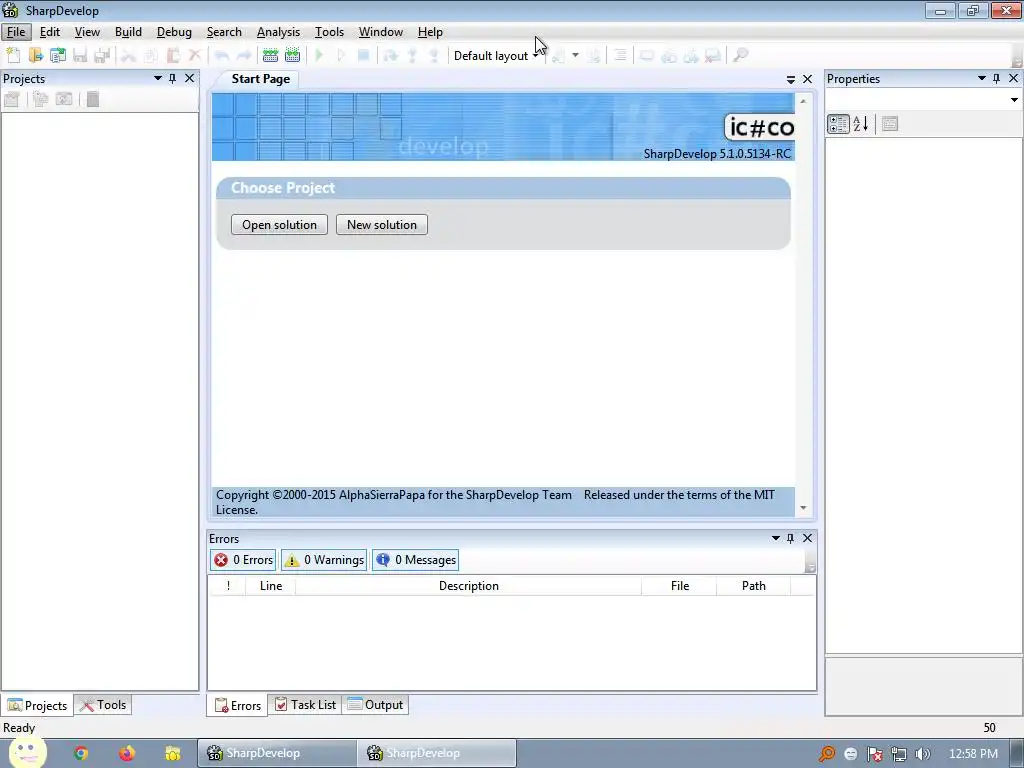Click the first icon in Projects panel toolbar

pos(12,99)
